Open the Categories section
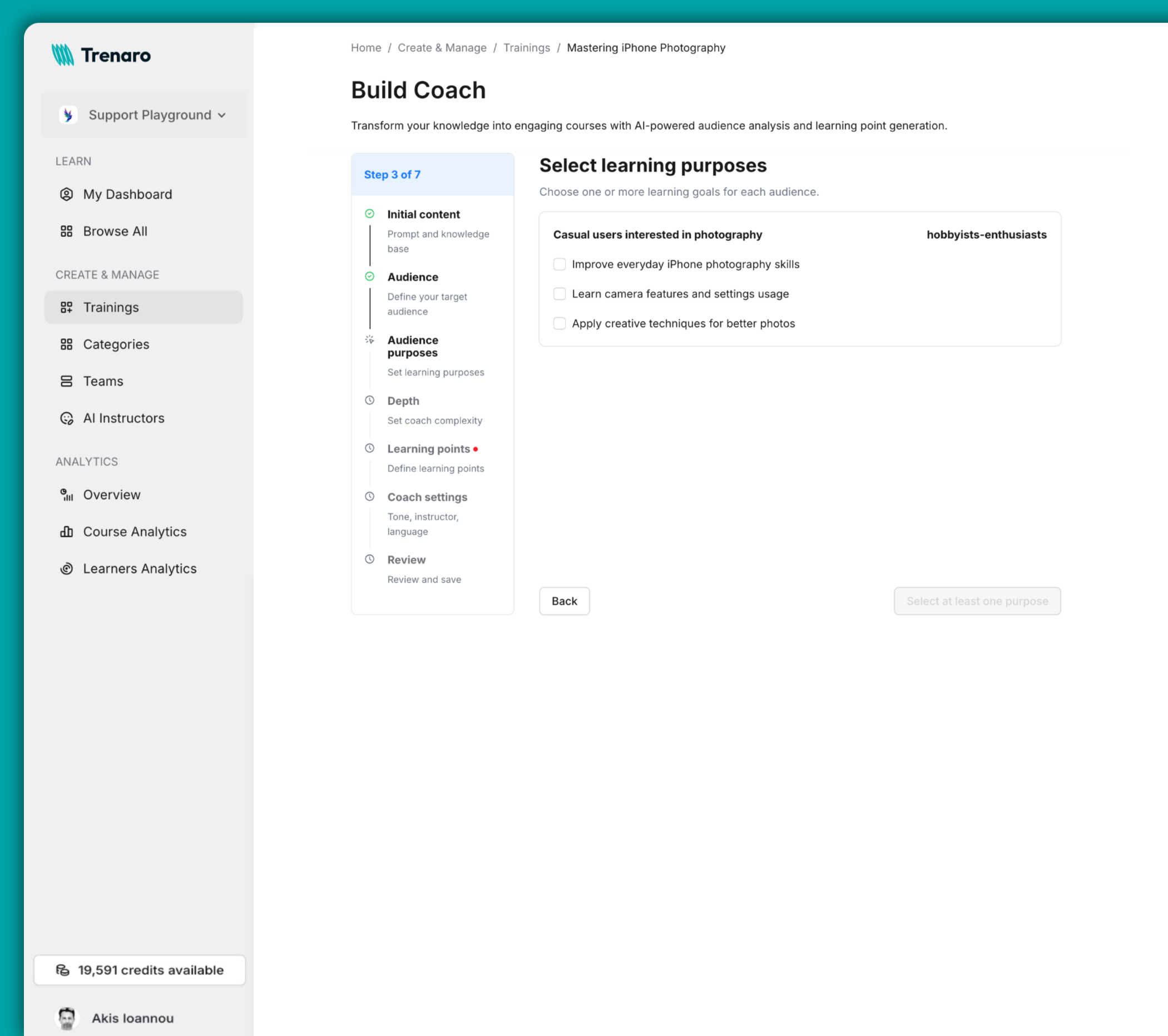 click(x=116, y=344)
